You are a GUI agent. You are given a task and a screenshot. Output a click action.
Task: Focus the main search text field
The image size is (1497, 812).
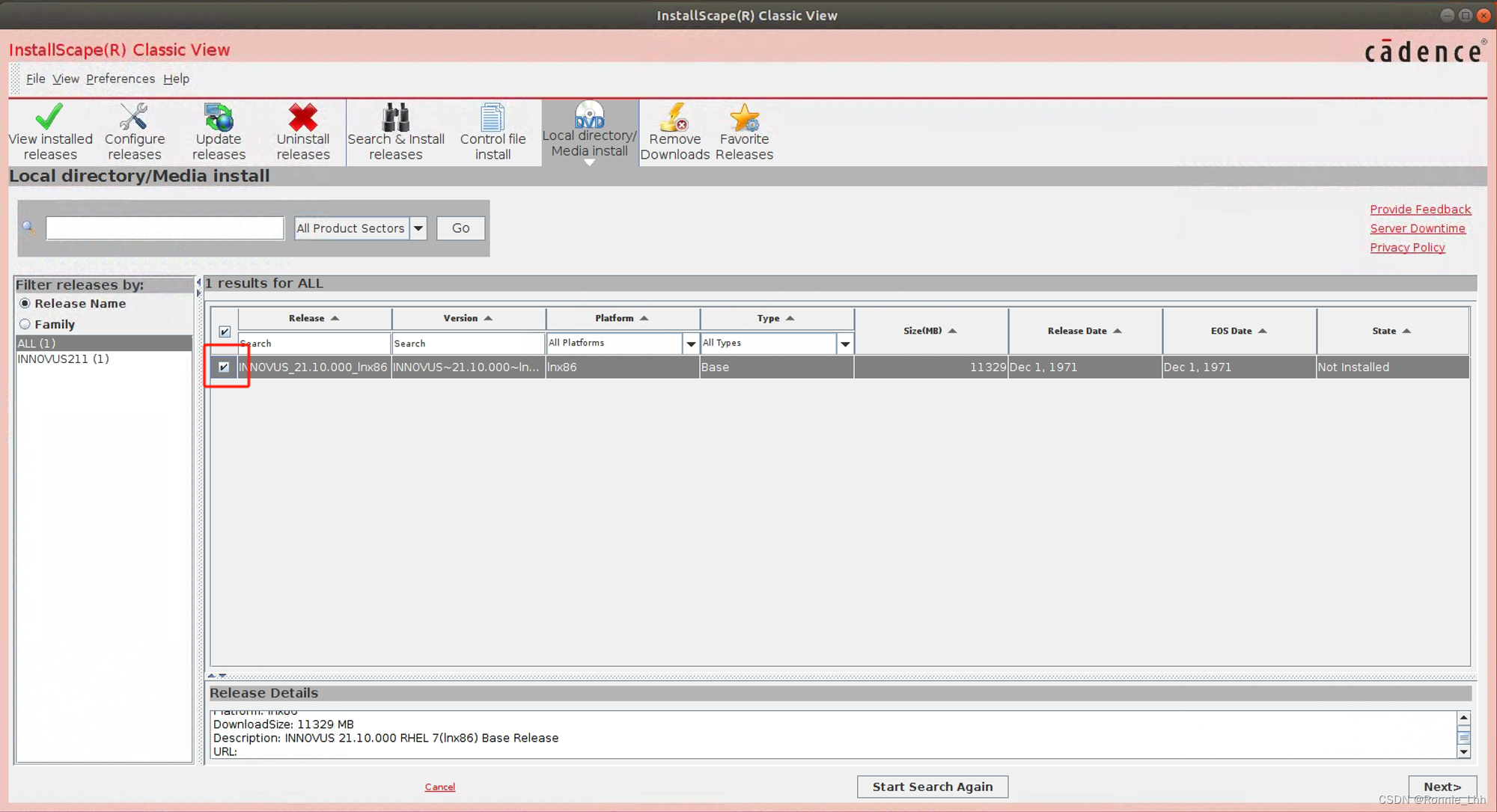click(x=165, y=228)
